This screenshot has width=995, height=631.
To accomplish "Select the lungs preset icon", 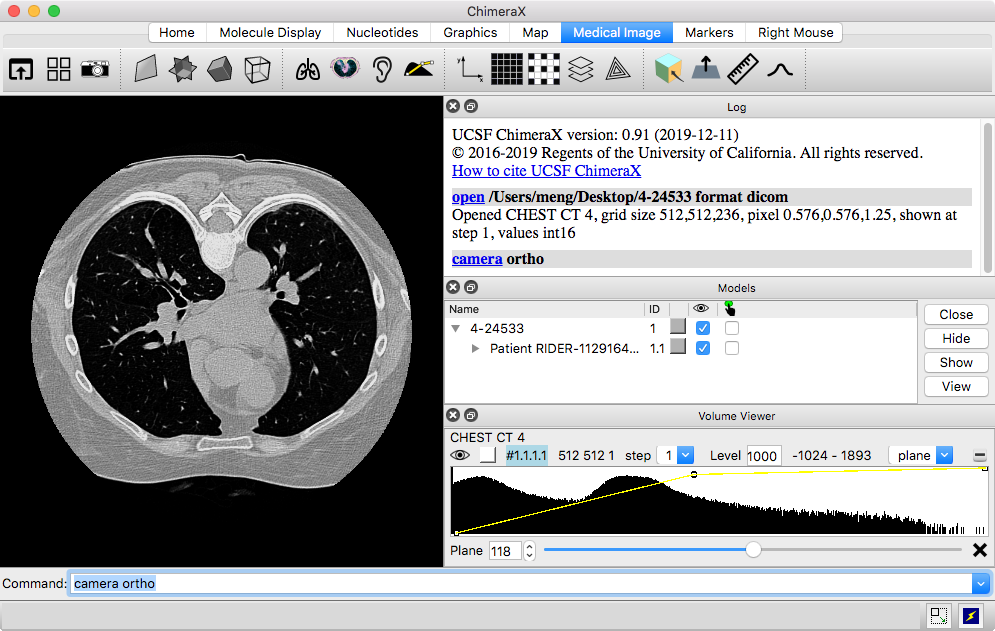I will (x=308, y=69).
